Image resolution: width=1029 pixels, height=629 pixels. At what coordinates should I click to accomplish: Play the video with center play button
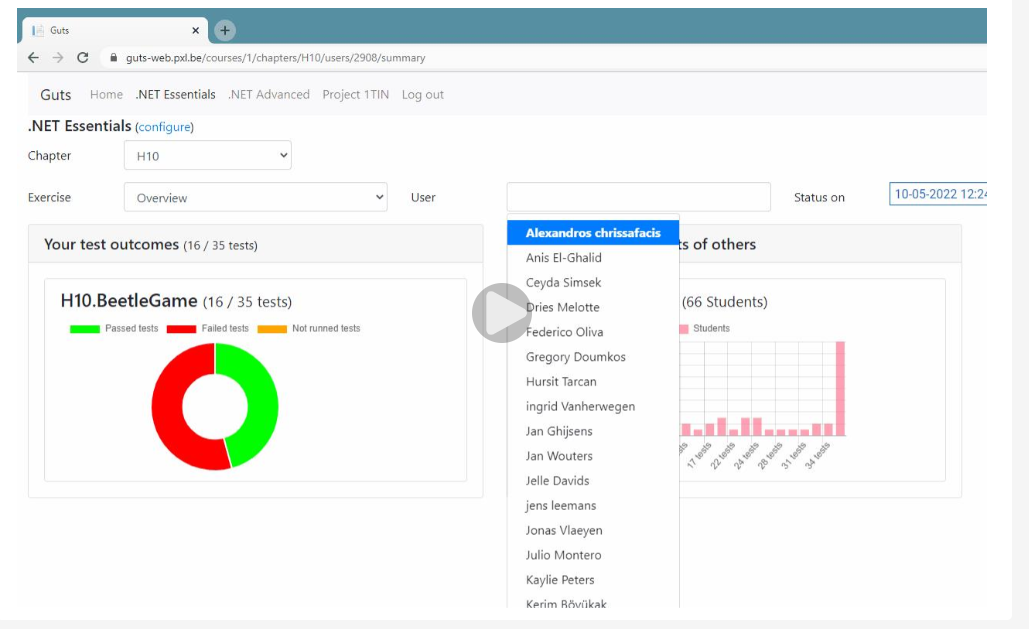[501, 313]
